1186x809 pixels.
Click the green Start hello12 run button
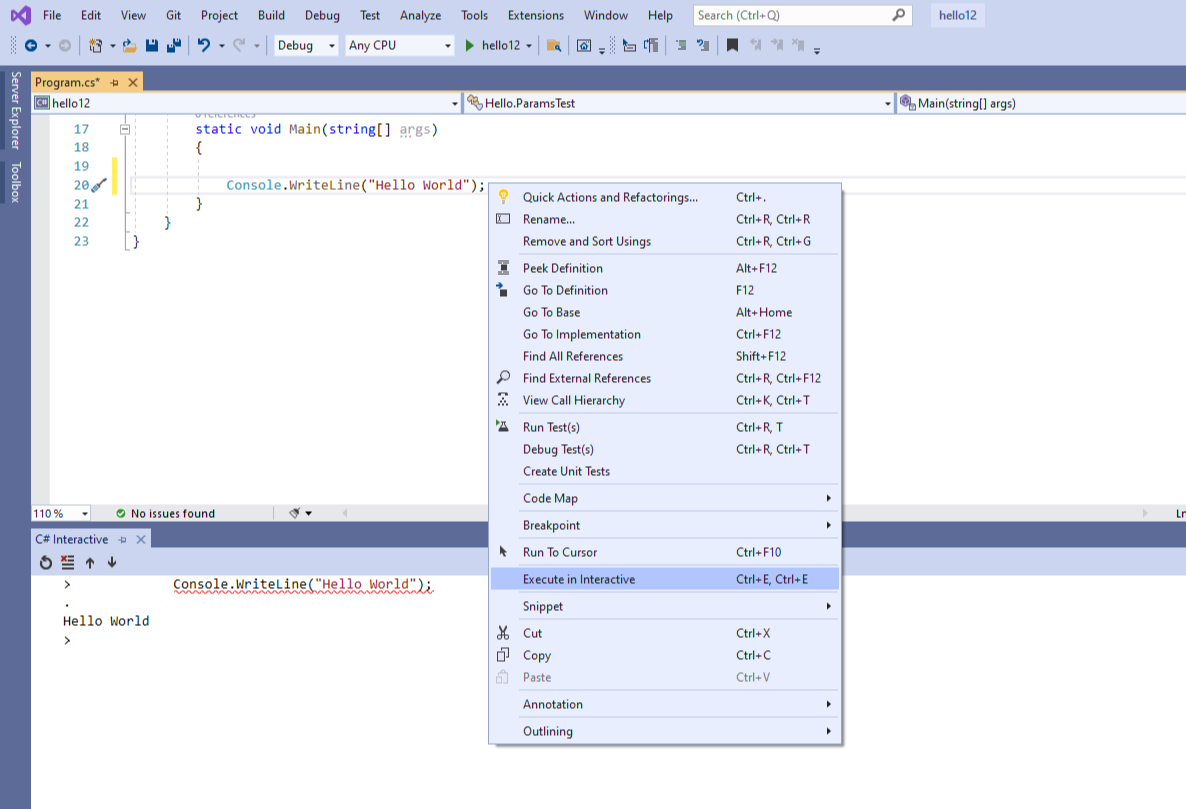pyautogui.click(x=470, y=45)
